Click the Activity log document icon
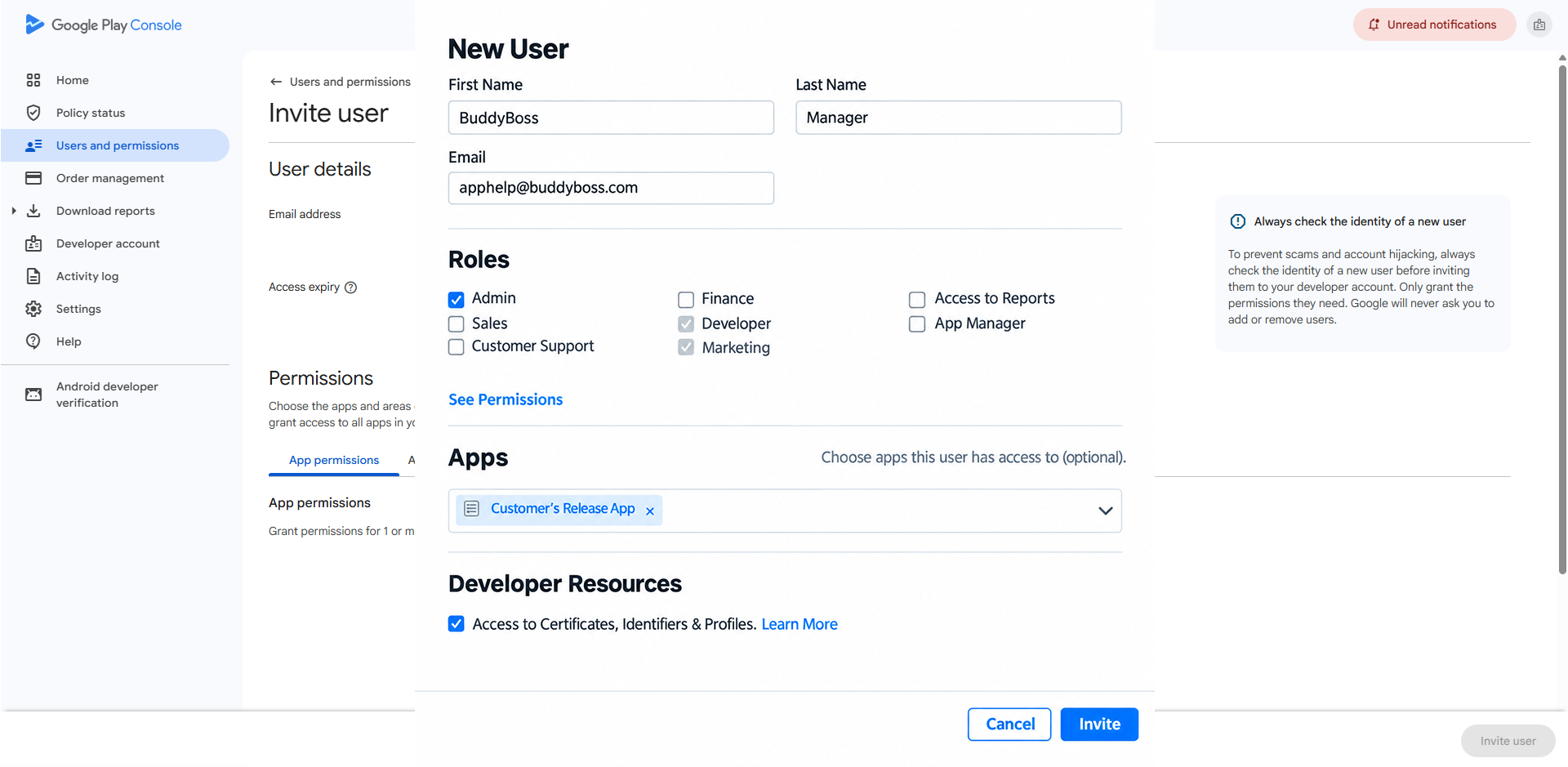The width and height of the screenshot is (1568, 767). (33, 276)
